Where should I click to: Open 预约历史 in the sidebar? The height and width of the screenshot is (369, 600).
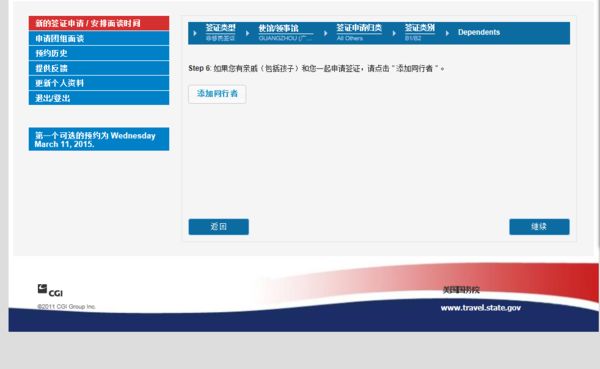click(x=99, y=53)
